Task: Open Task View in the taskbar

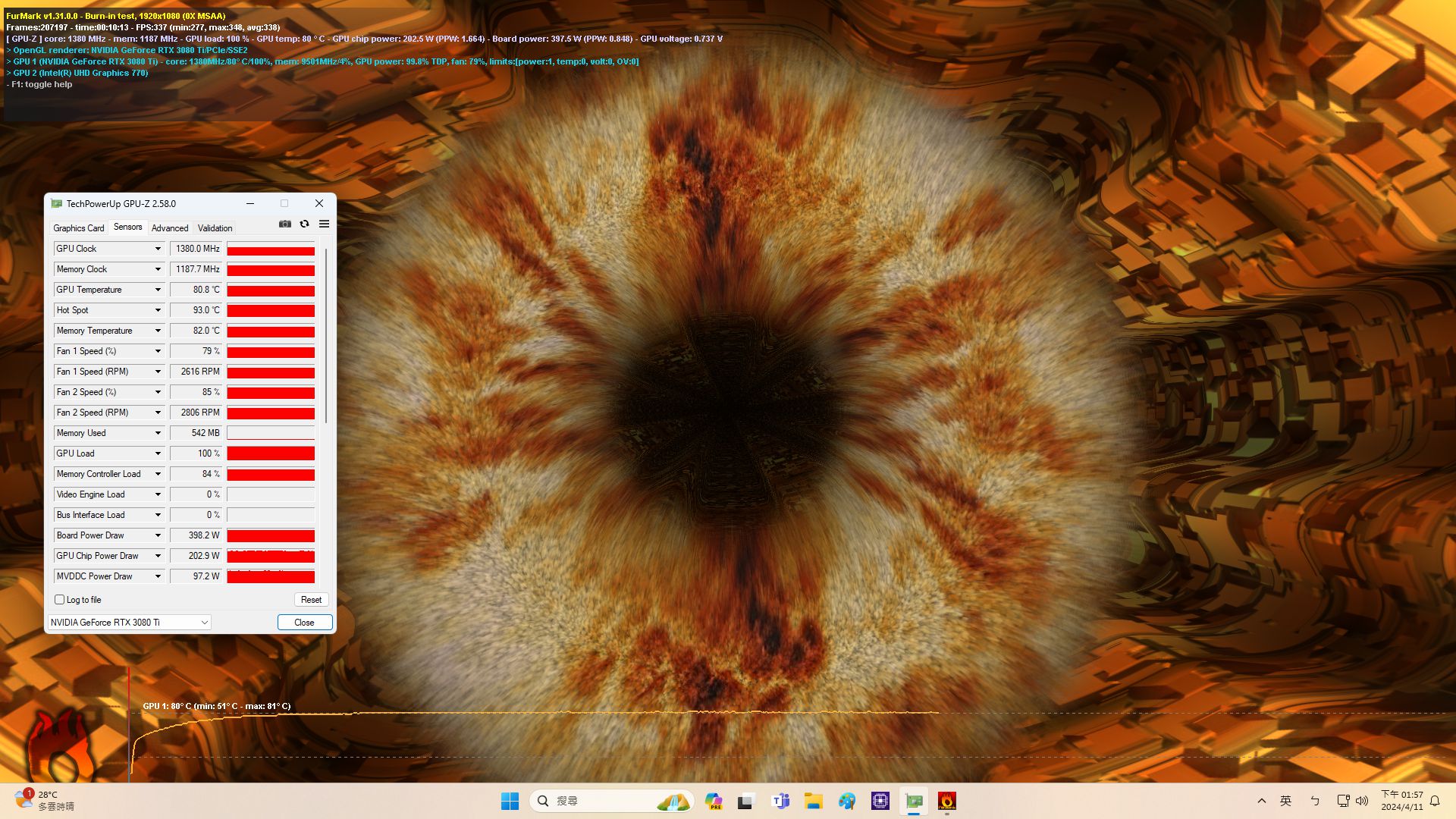Action: pyautogui.click(x=746, y=801)
